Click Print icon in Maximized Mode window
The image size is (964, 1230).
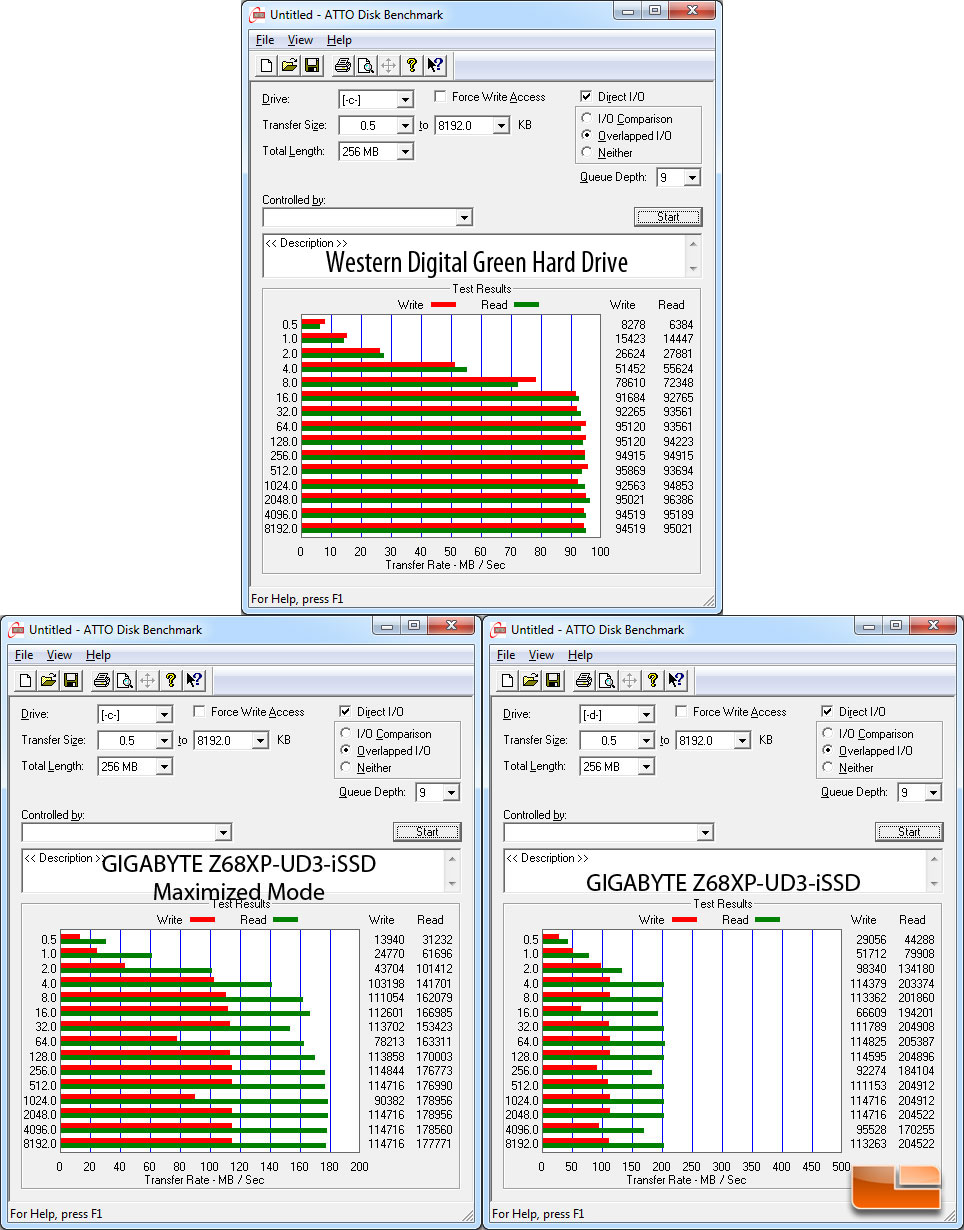click(102, 681)
